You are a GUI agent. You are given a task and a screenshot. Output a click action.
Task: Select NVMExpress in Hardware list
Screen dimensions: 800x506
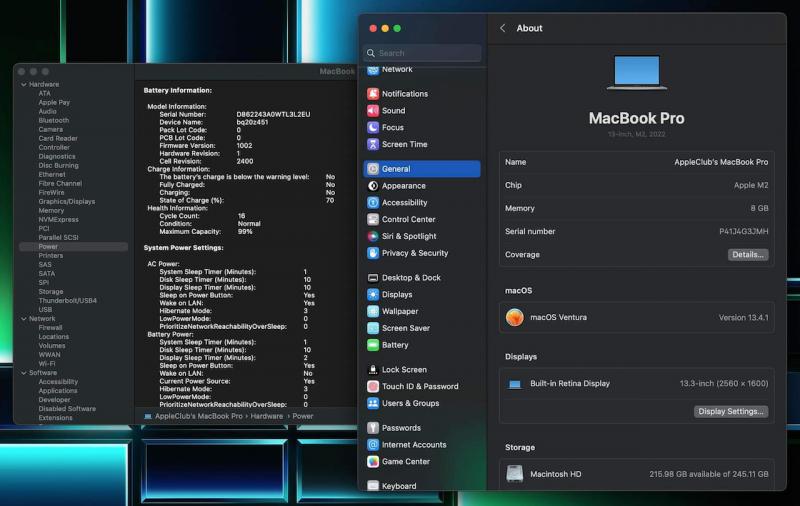coord(59,219)
